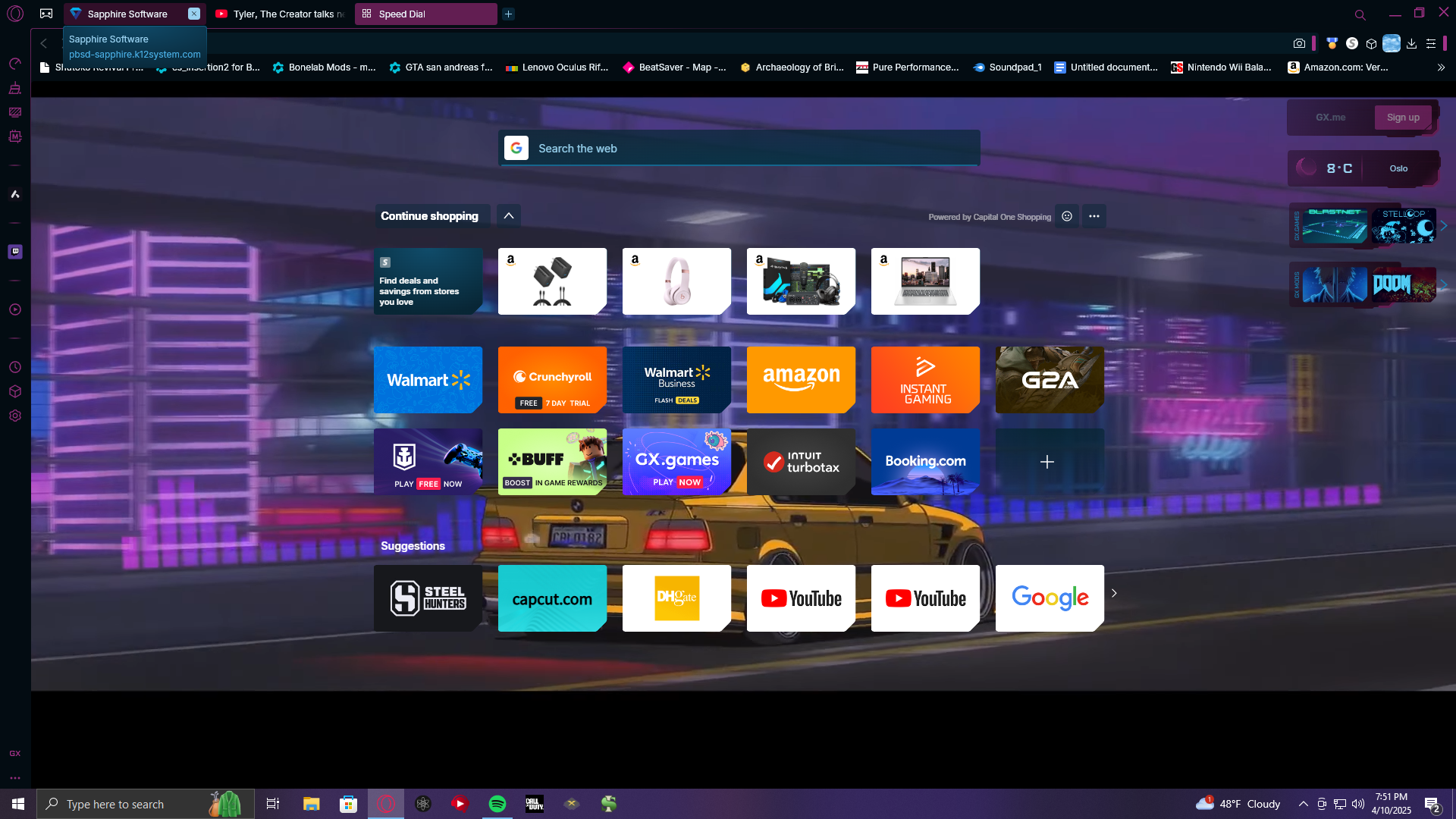Open GX Cleaner broom icon in sidebar
The height and width of the screenshot is (819, 1456).
[15, 88]
